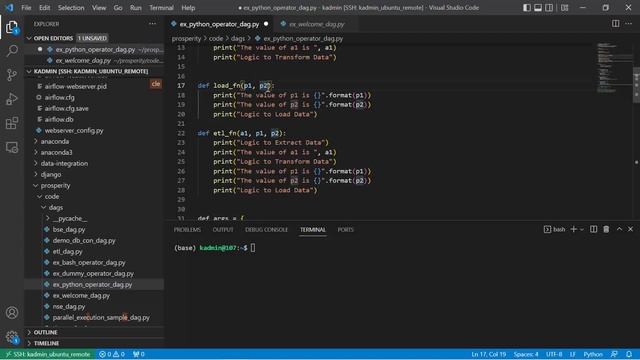
Task: Change LF end of line sequence
Action: pos(573,354)
